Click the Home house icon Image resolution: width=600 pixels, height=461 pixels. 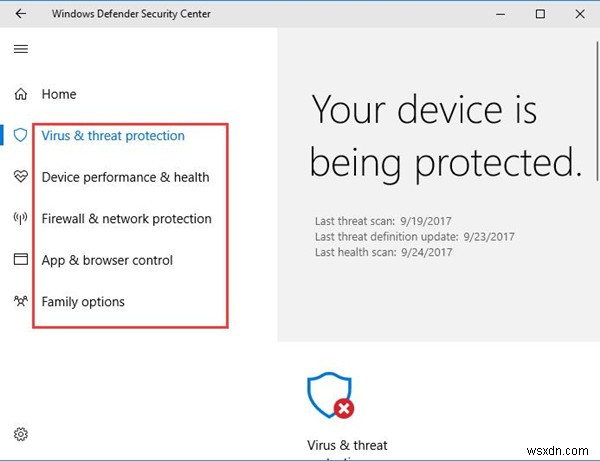[21, 94]
